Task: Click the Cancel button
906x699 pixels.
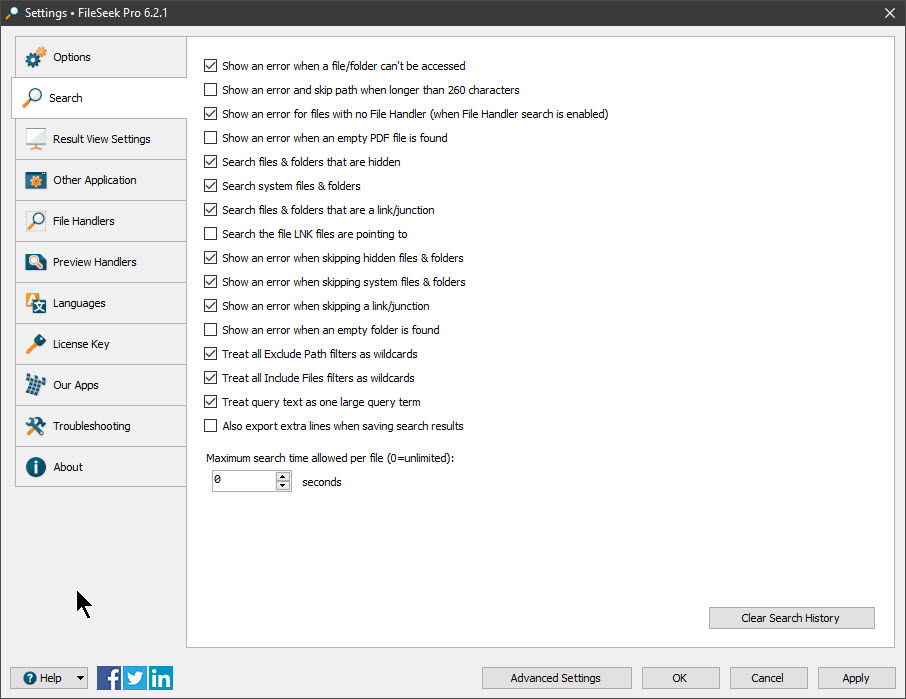Action: [x=768, y=678]
